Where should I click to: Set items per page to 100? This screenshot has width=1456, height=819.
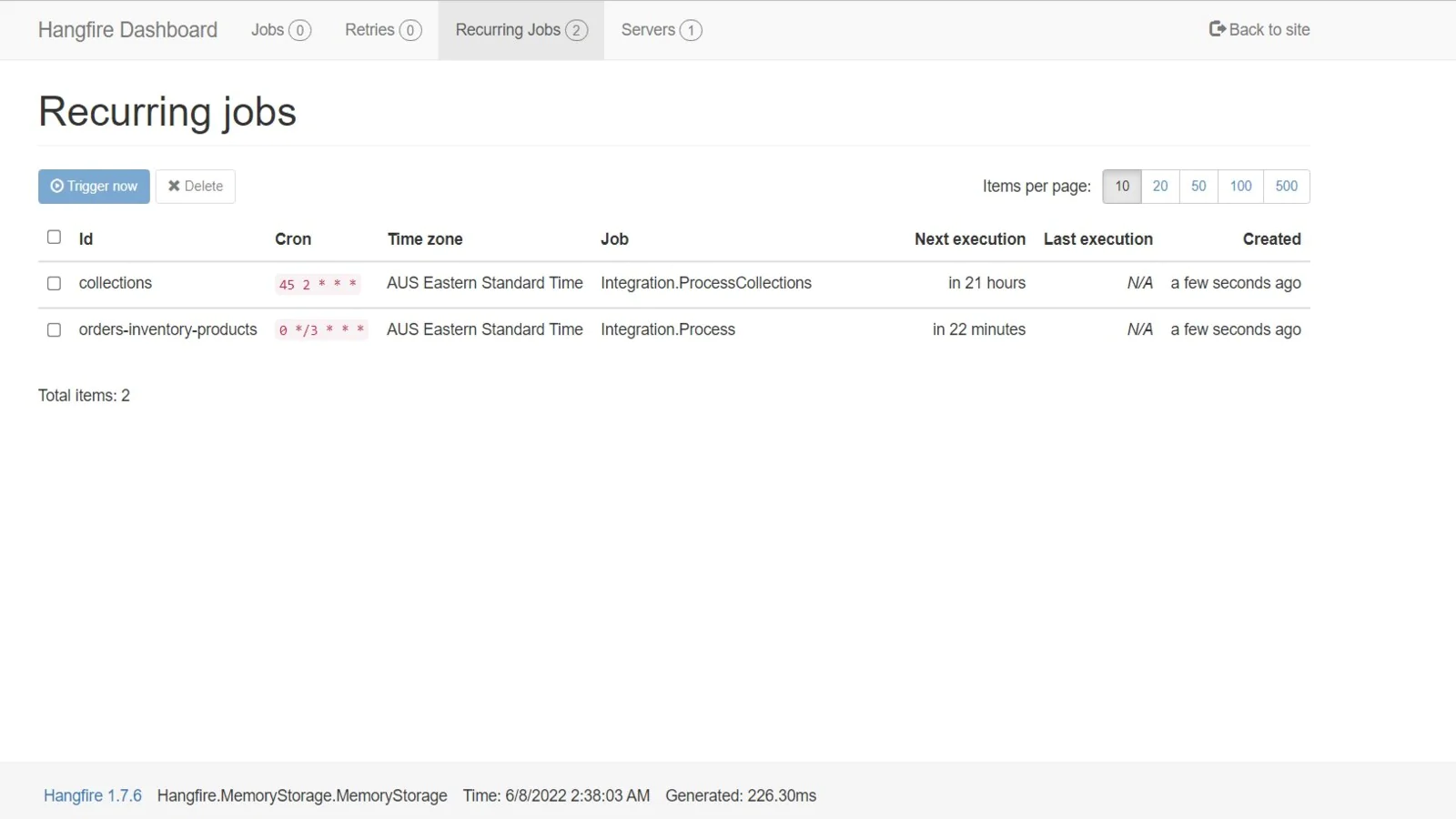point(1240,187)
